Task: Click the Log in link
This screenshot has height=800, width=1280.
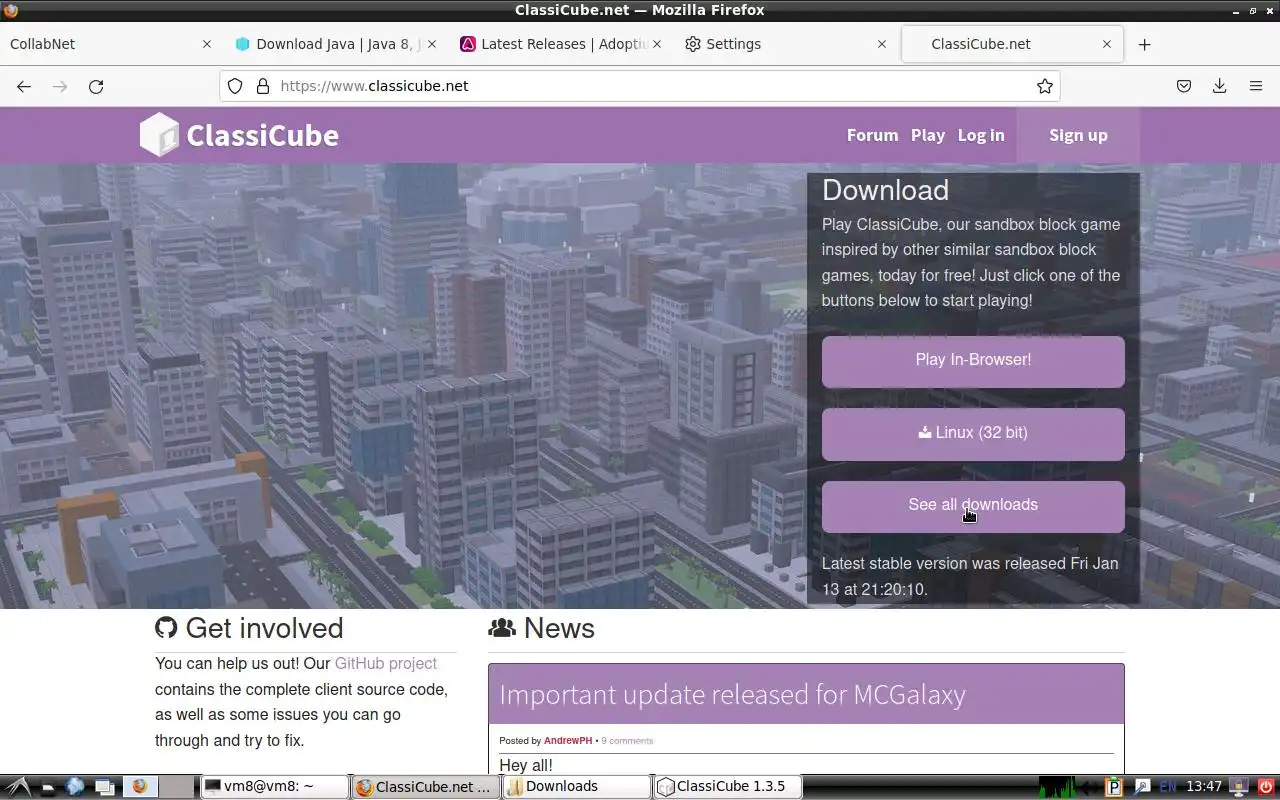Action: [981, 135]
